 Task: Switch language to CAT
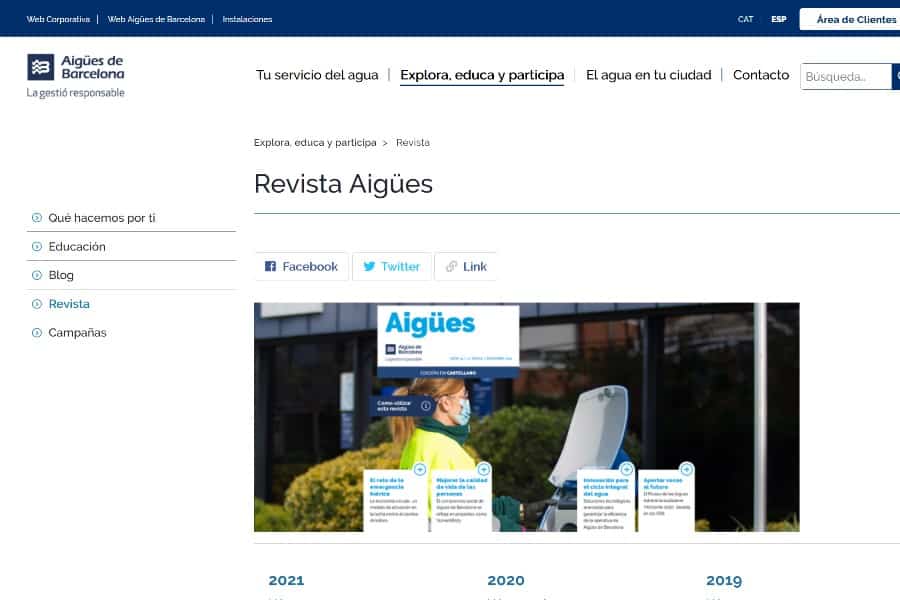pyautogui.click(x=746, y=19)
